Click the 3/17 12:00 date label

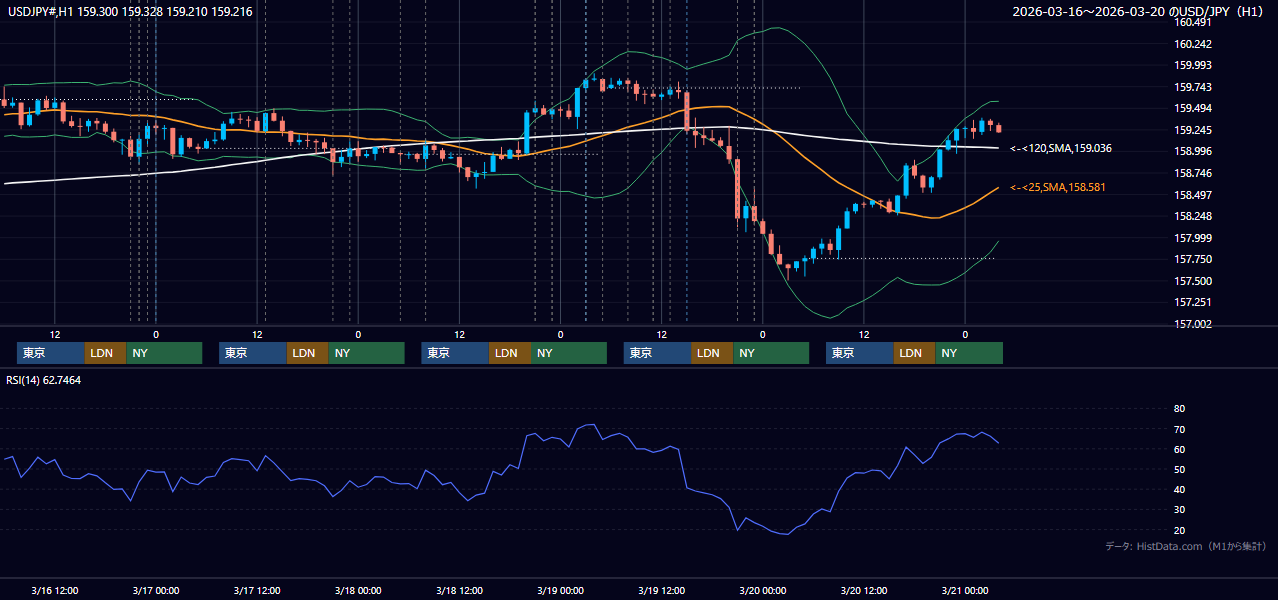(x=256, y=590)
